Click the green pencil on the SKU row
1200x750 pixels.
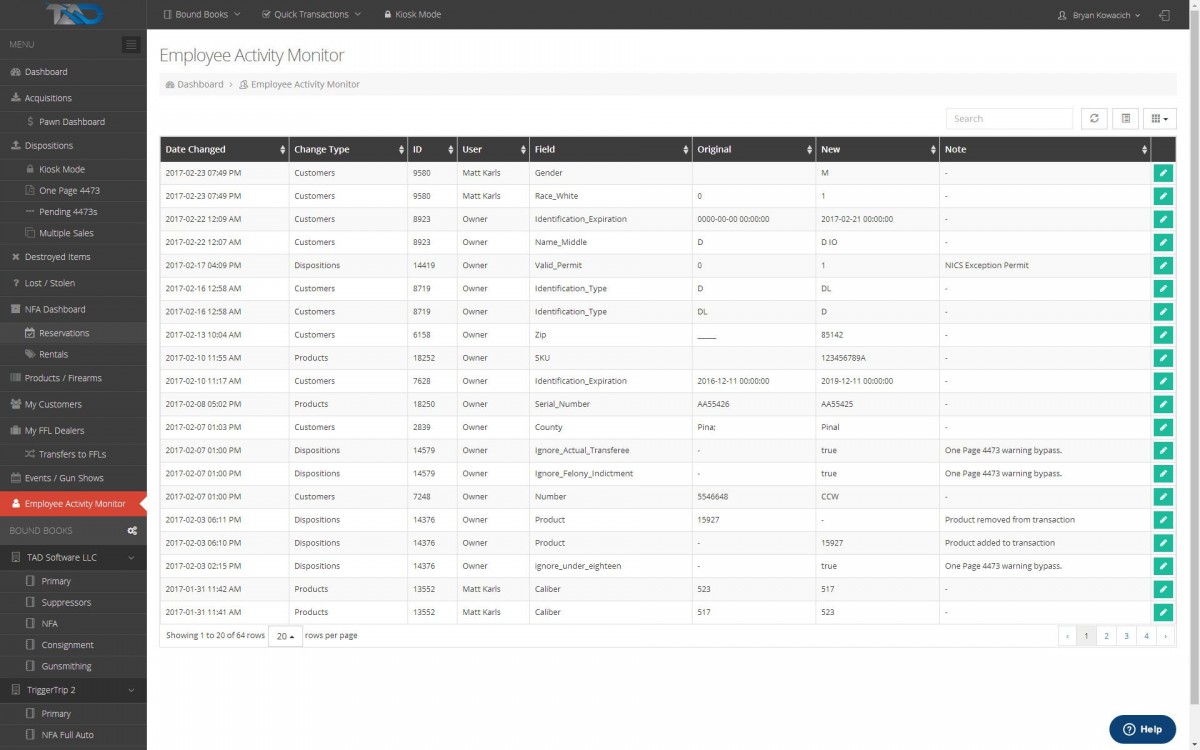[x=1163, y=357]
